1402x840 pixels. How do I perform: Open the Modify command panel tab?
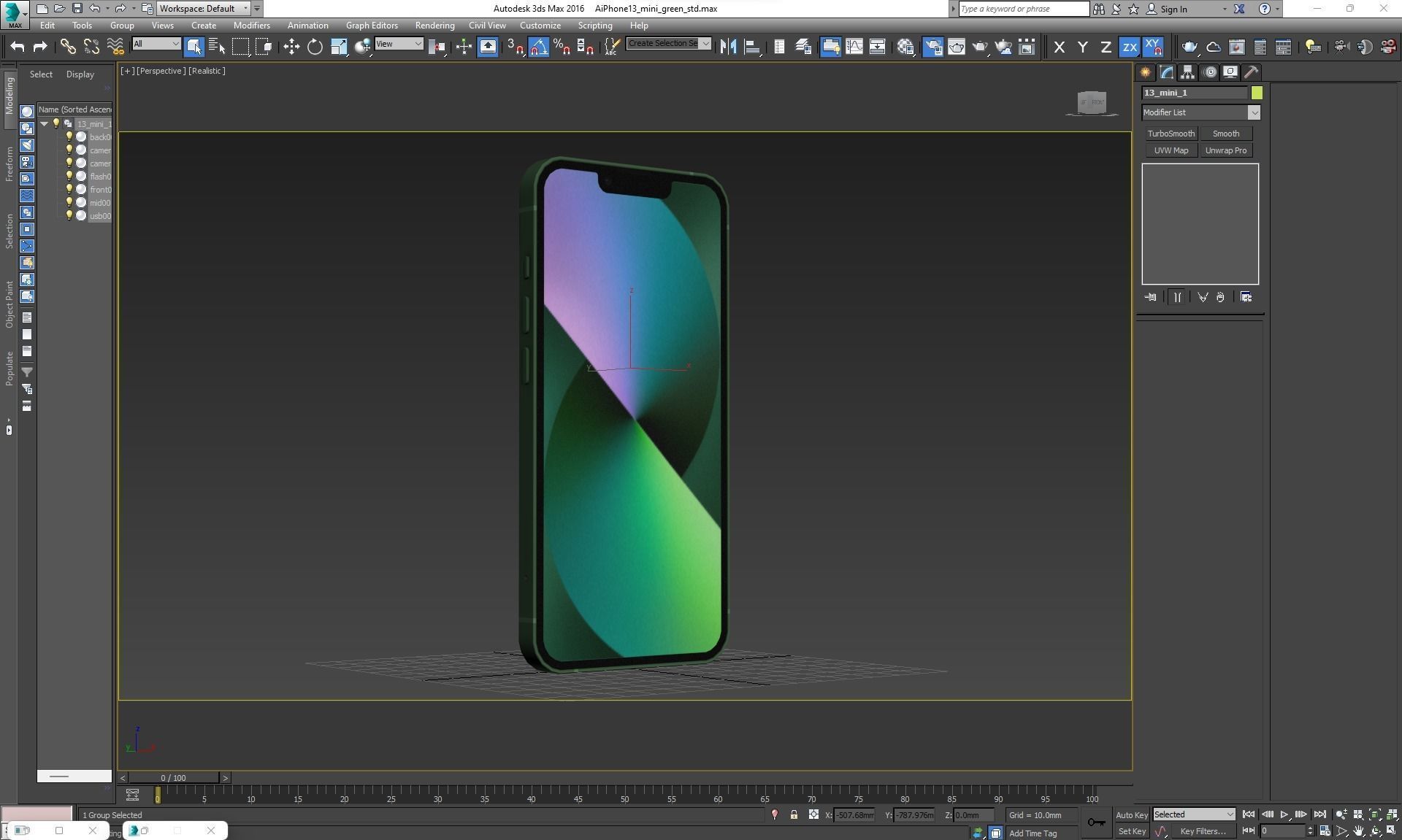[1166, 72]
